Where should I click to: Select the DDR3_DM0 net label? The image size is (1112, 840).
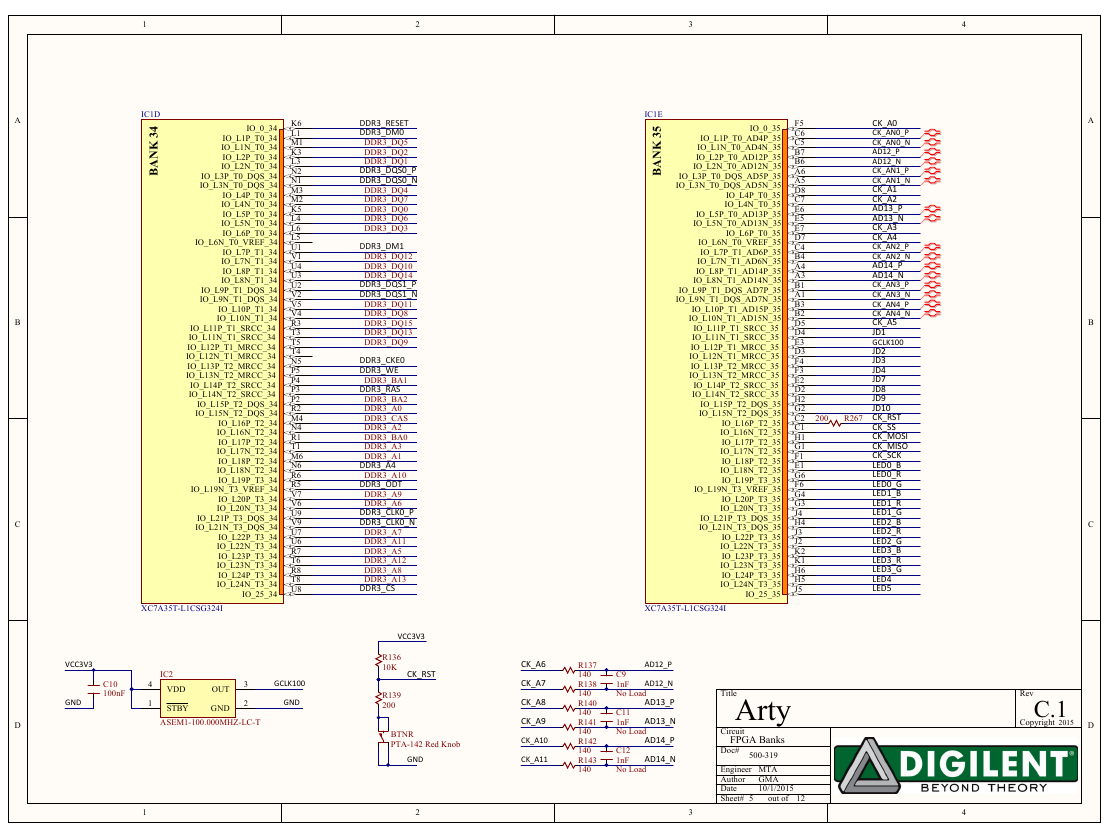coord(382,133)
